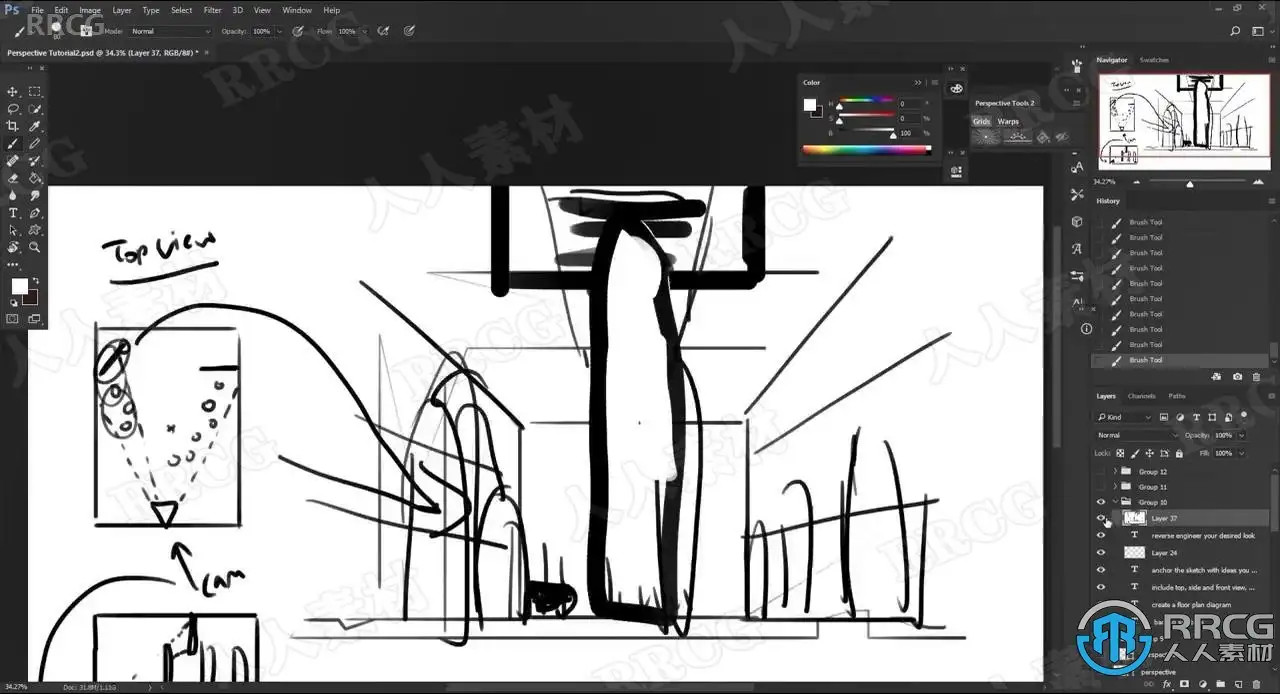This screenshot has width=1280, height=694.
Task: Select the Pencil tool
Action: pos(35,143)
